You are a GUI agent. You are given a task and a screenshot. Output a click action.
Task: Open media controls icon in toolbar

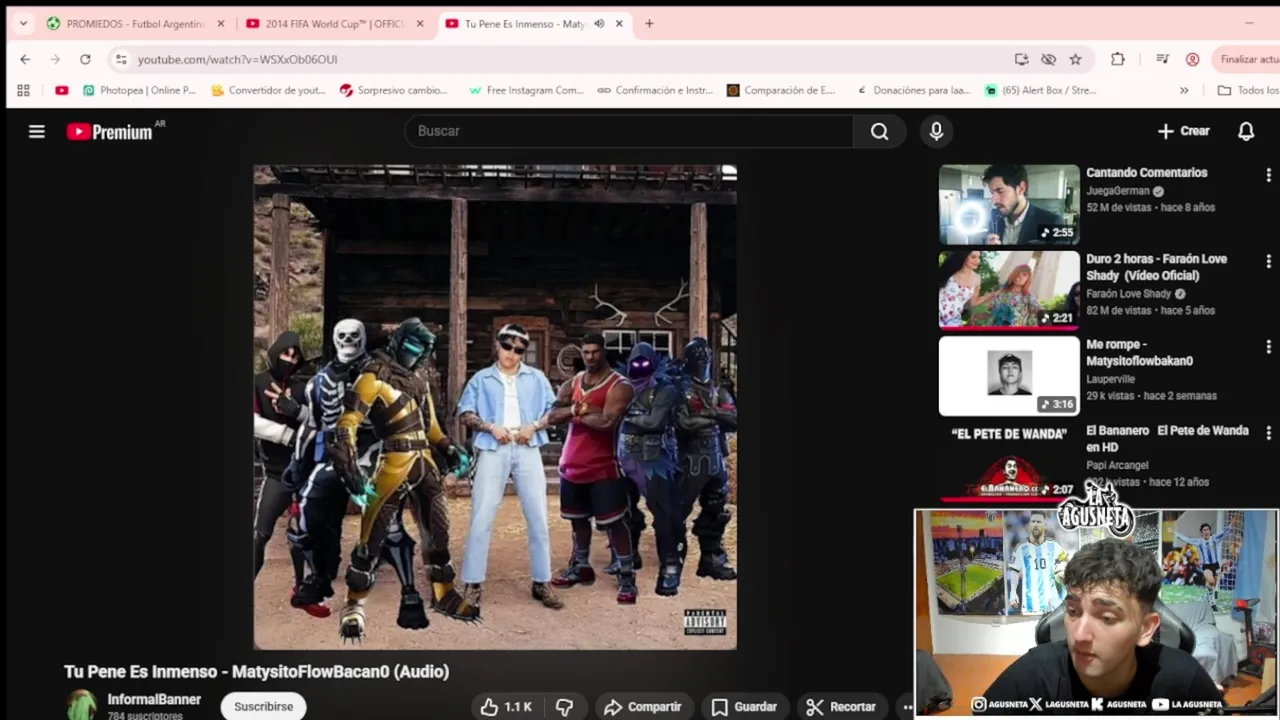click(x=1162, y=59)
